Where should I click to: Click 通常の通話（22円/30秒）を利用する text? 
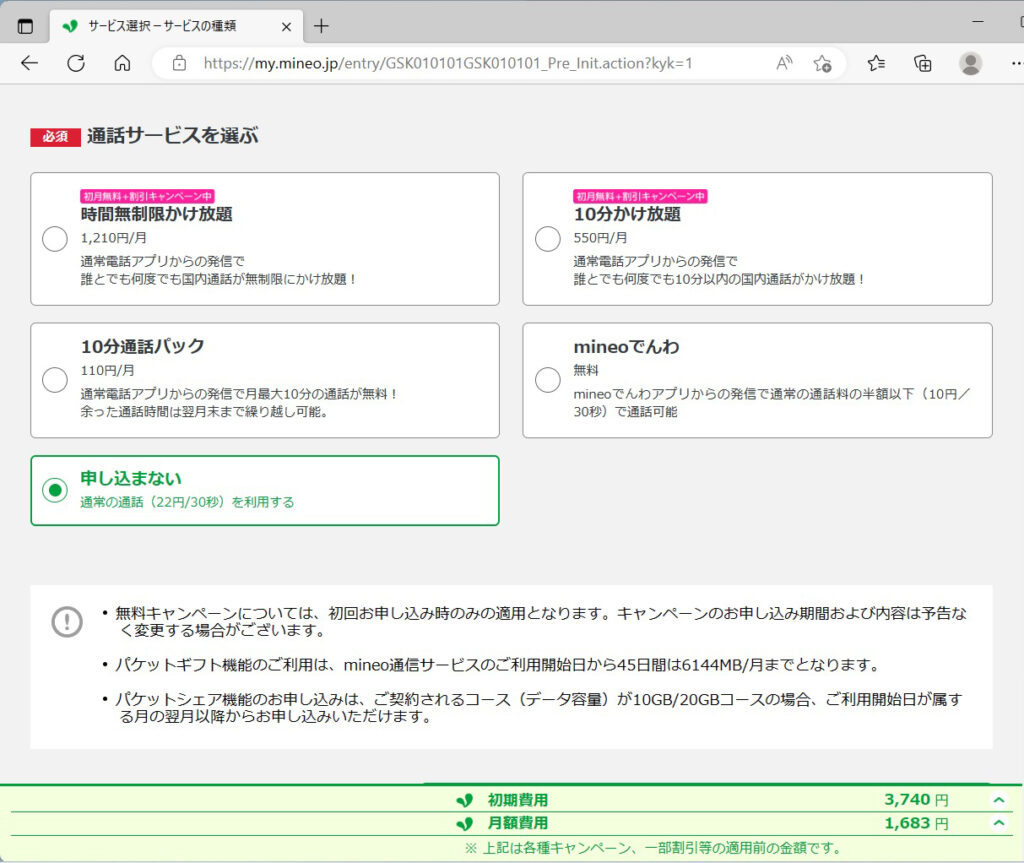(187, 502)
